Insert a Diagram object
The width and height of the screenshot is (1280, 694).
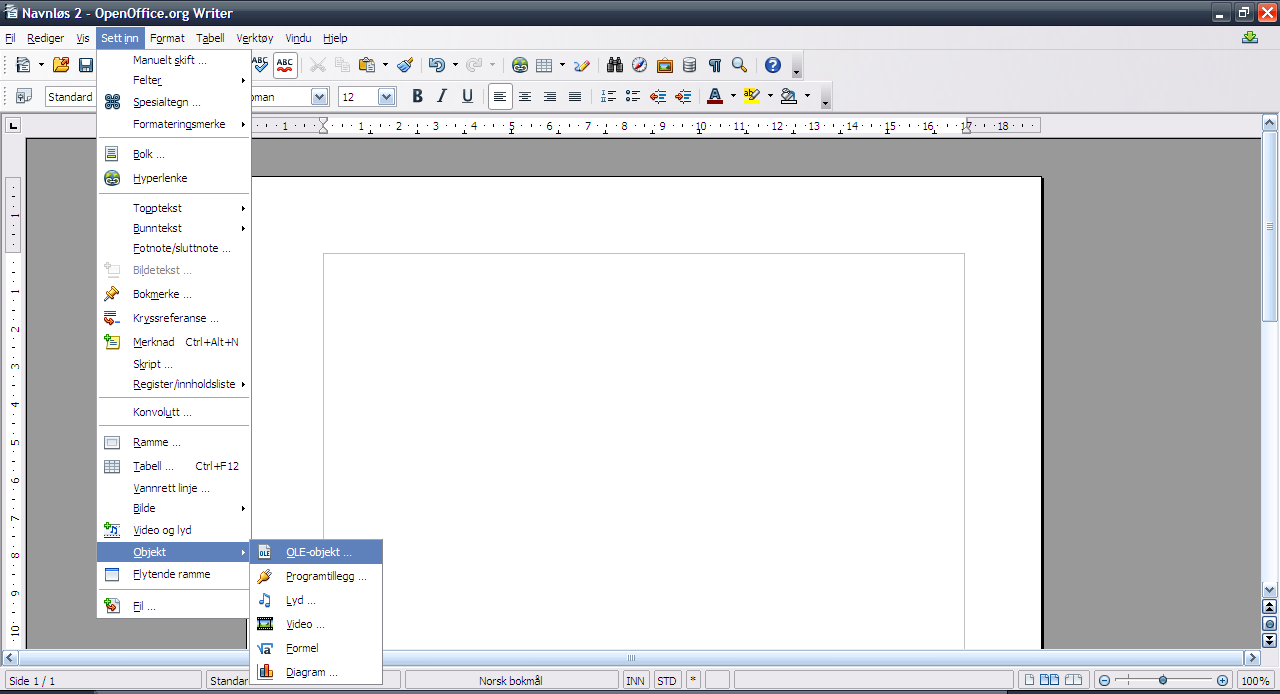coord(316,672)
